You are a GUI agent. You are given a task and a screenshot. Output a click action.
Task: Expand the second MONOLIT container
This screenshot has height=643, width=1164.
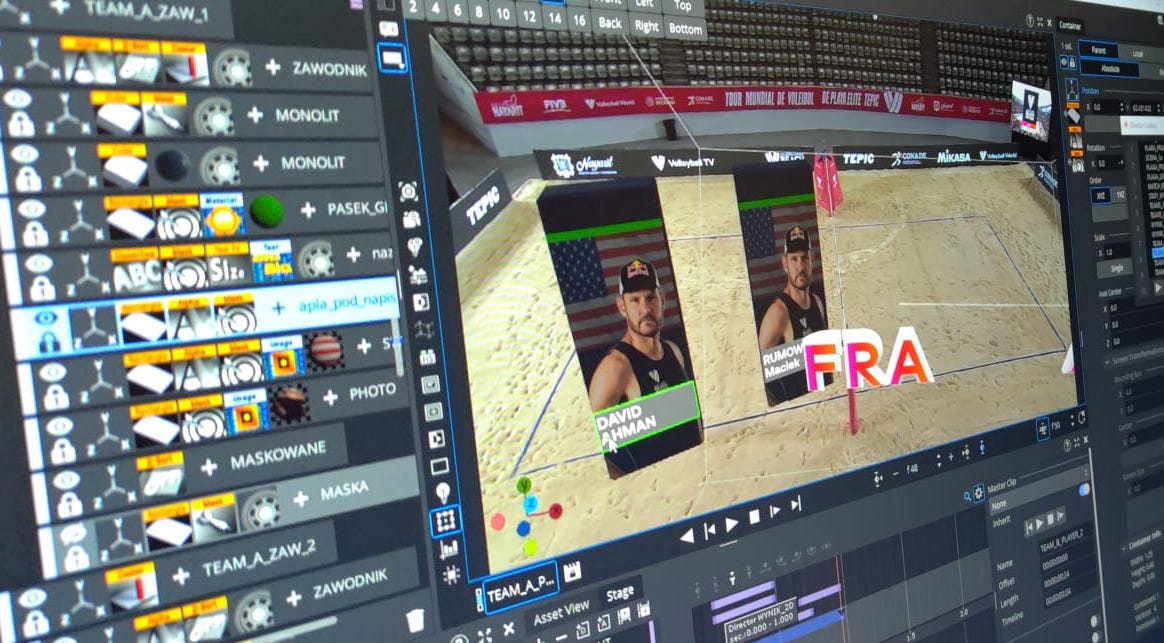[x=261, y=163]
